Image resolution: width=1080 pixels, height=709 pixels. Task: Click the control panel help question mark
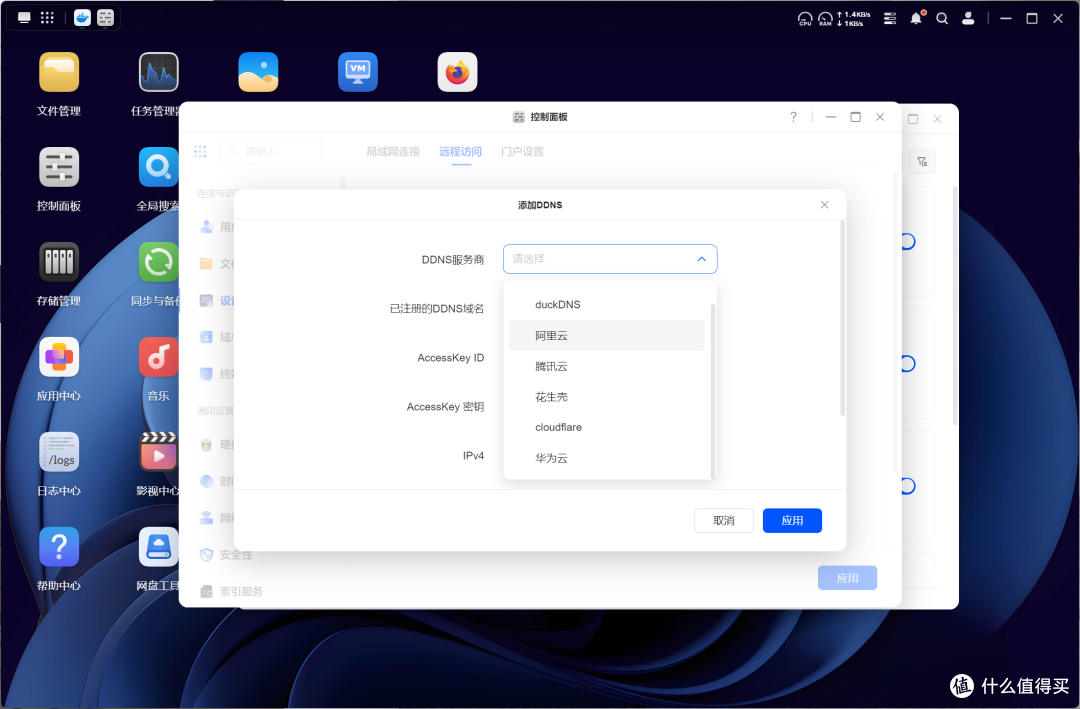click(793, 117)
